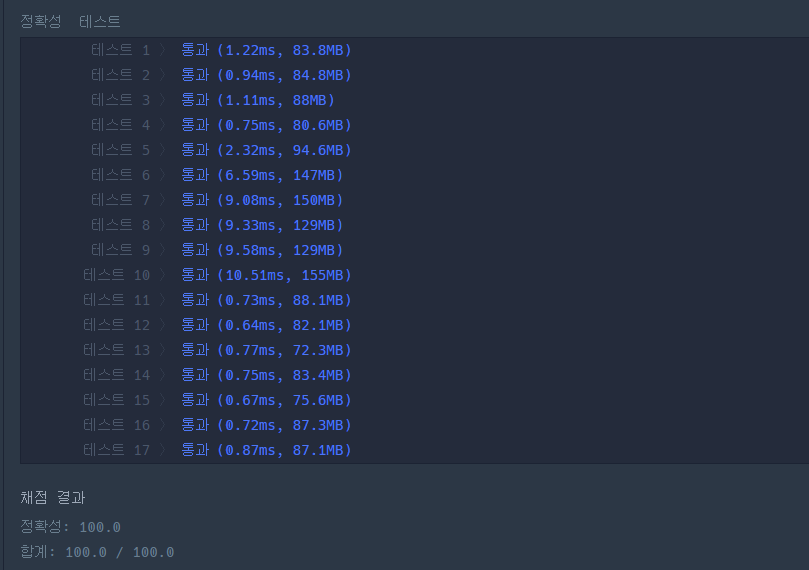The height and width of the screenshot is (570, 809).
Task: Select the '테스트 16' row label
Action: pyautogui.click(x=116, y=425)
